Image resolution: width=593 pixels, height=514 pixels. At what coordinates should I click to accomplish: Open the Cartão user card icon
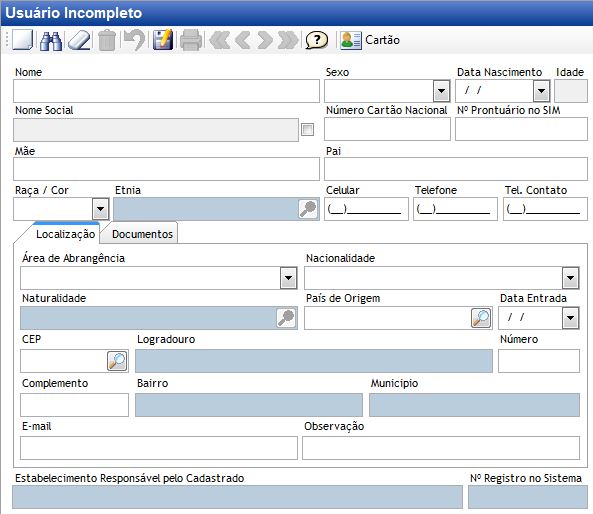(x=351, y=40)
